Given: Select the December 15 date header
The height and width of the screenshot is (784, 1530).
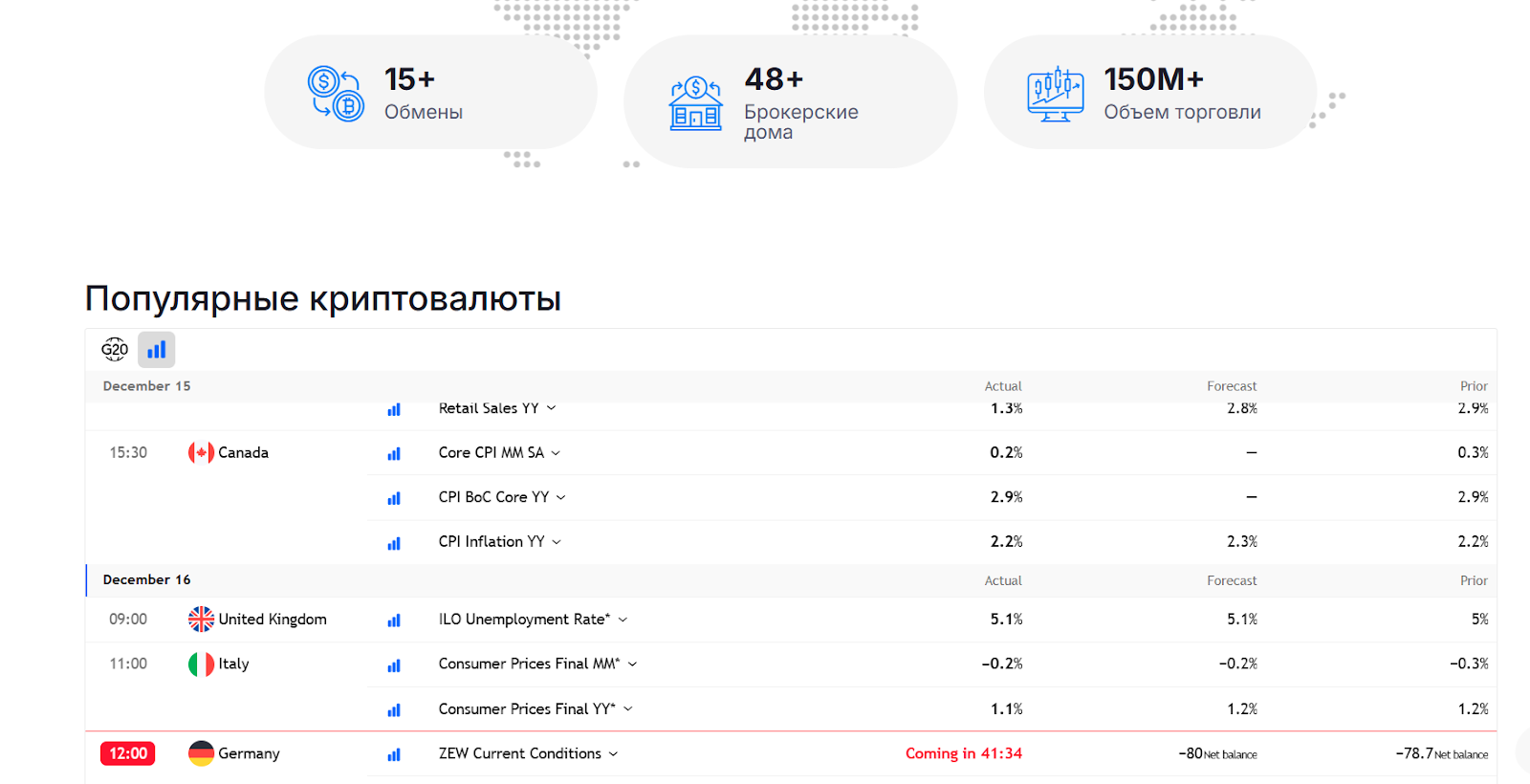Looking at the screenshot, I should click(x=146, y=386).
